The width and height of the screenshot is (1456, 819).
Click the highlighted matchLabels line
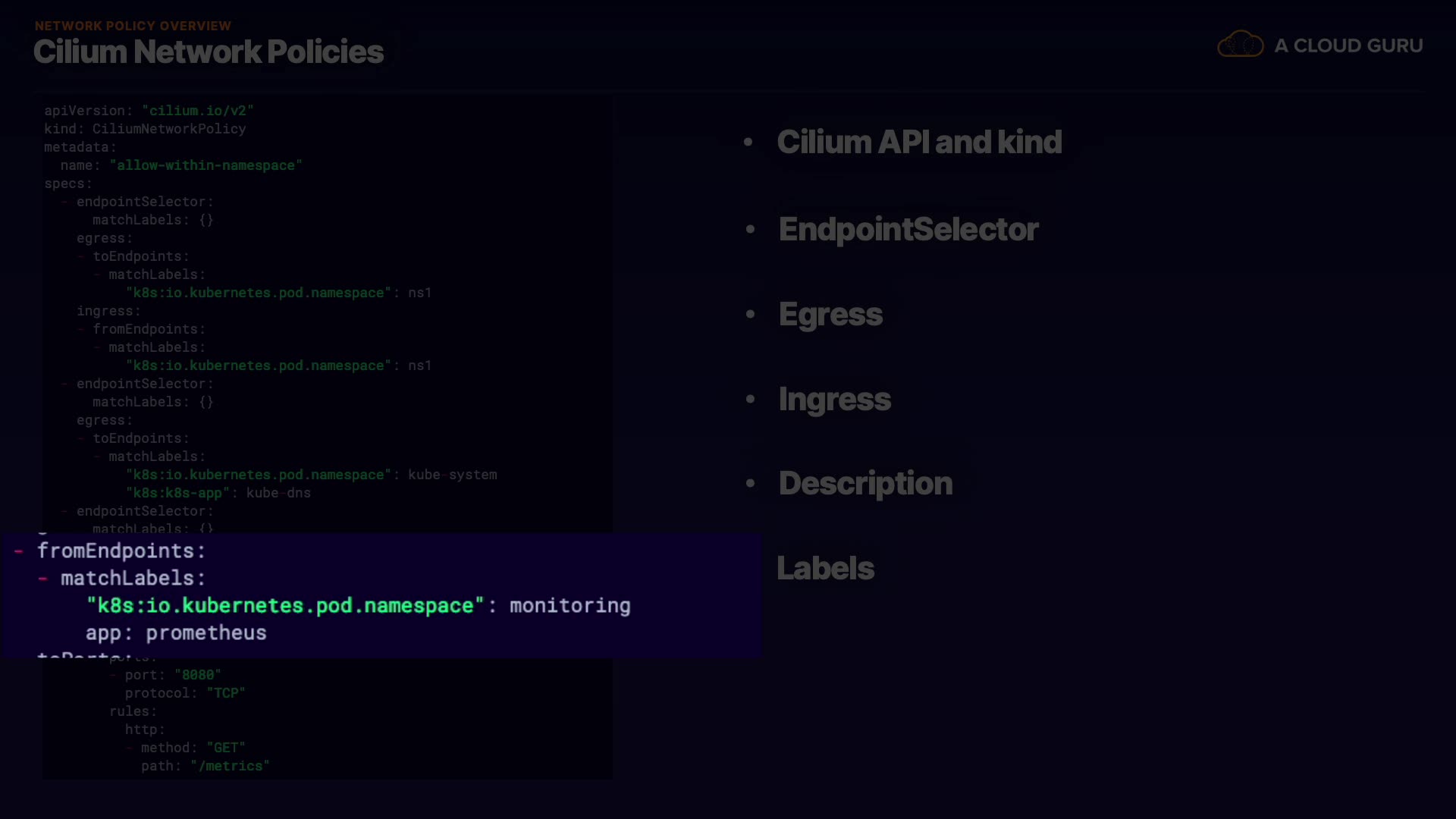(x=133, y=578)
